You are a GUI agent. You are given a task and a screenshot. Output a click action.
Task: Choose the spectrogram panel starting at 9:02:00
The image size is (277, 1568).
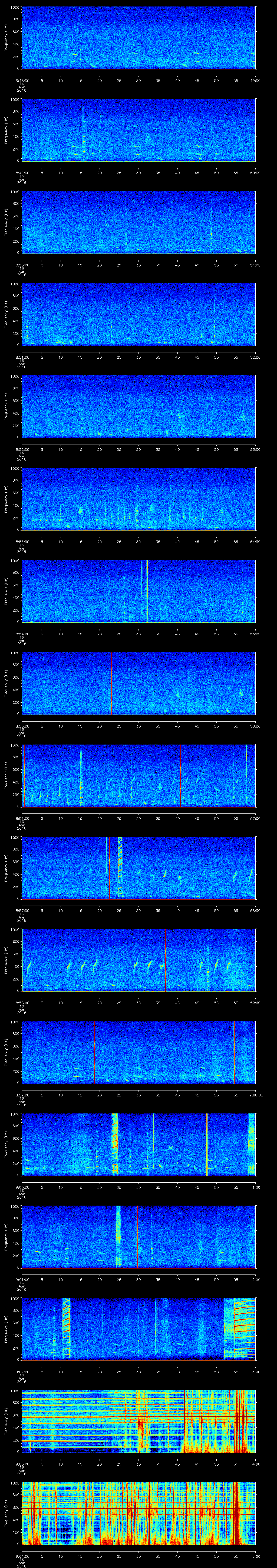[x=139, y=1329]
